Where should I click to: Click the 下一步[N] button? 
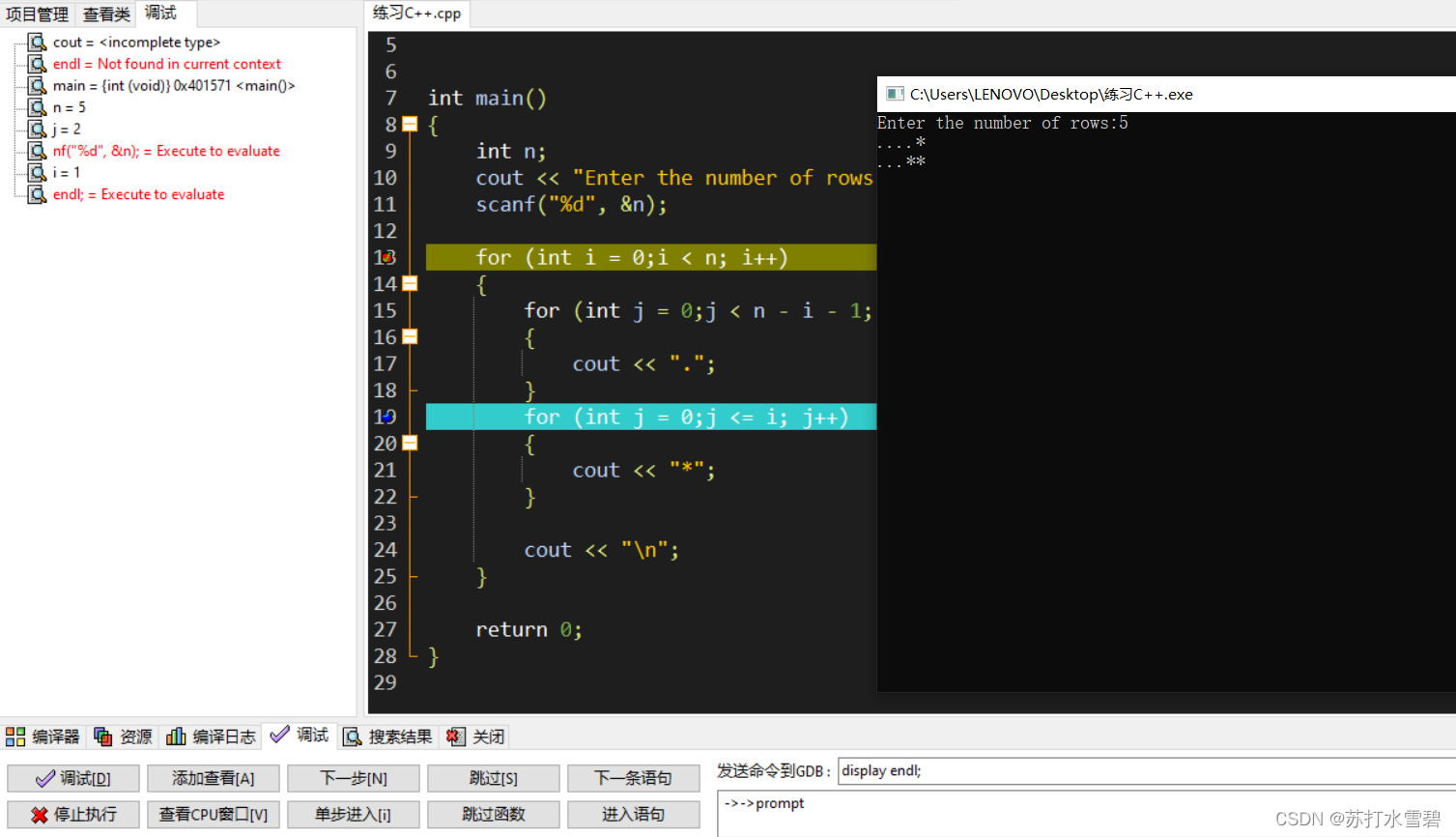click(x=354, y=778)
